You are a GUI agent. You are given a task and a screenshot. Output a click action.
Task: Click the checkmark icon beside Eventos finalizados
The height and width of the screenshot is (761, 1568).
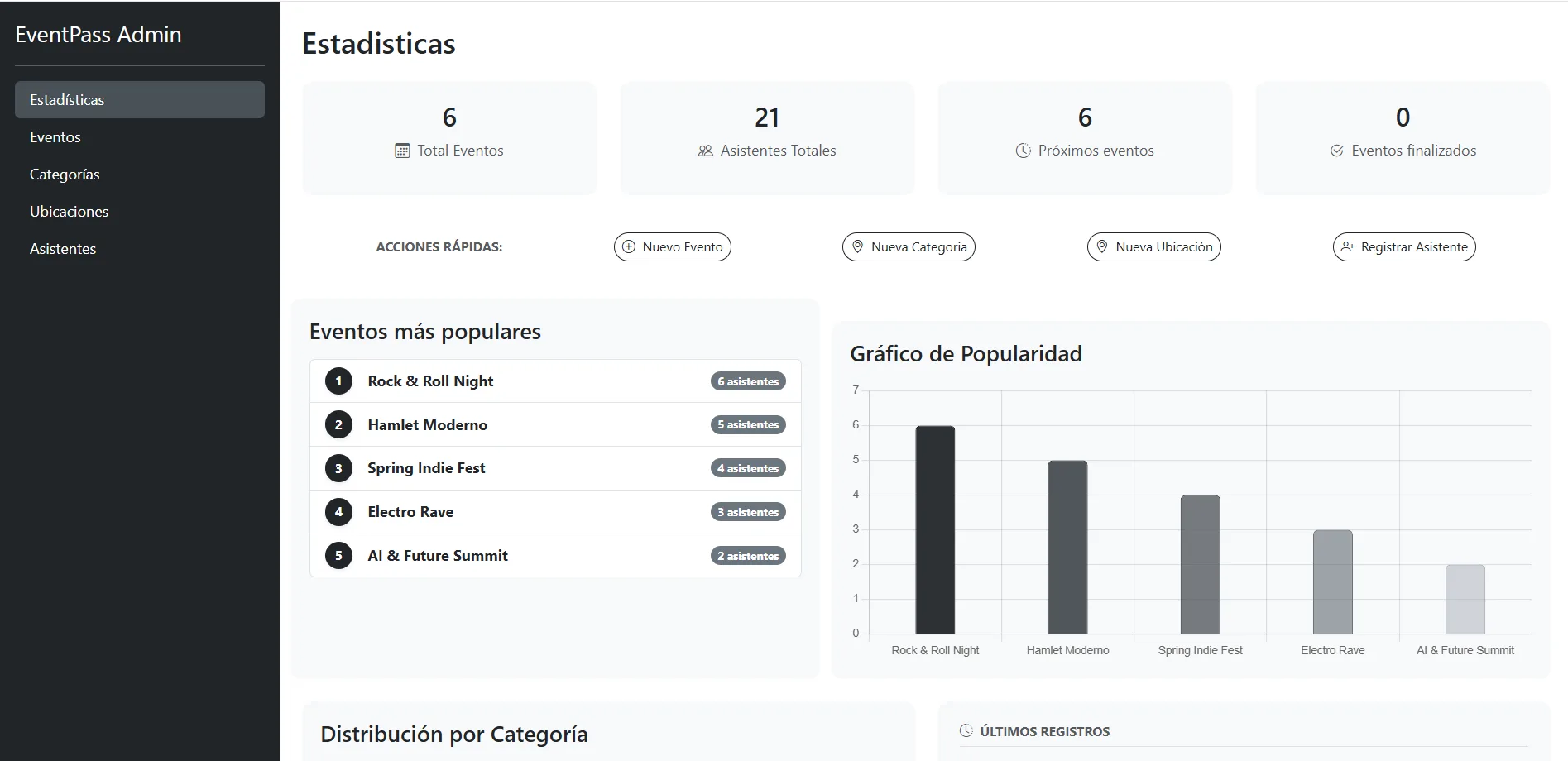(x=1336, y=151)
